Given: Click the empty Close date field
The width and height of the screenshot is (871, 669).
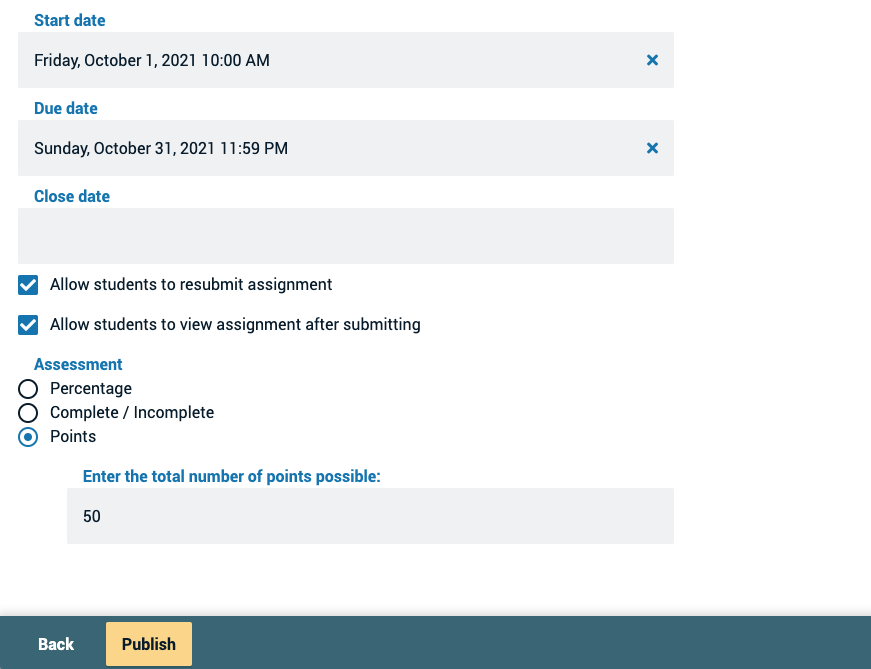Looking at the screenshot, I should (346, 236).
